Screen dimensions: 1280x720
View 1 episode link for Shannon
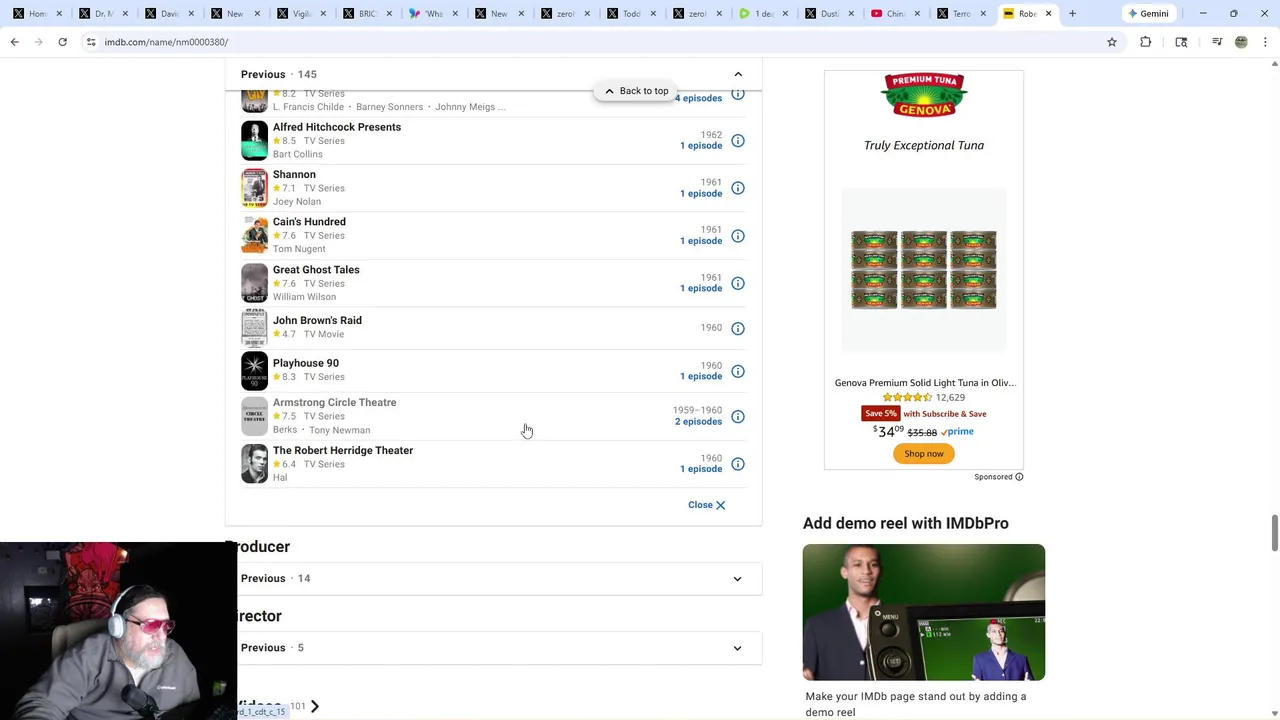click(x=701, y=194)
